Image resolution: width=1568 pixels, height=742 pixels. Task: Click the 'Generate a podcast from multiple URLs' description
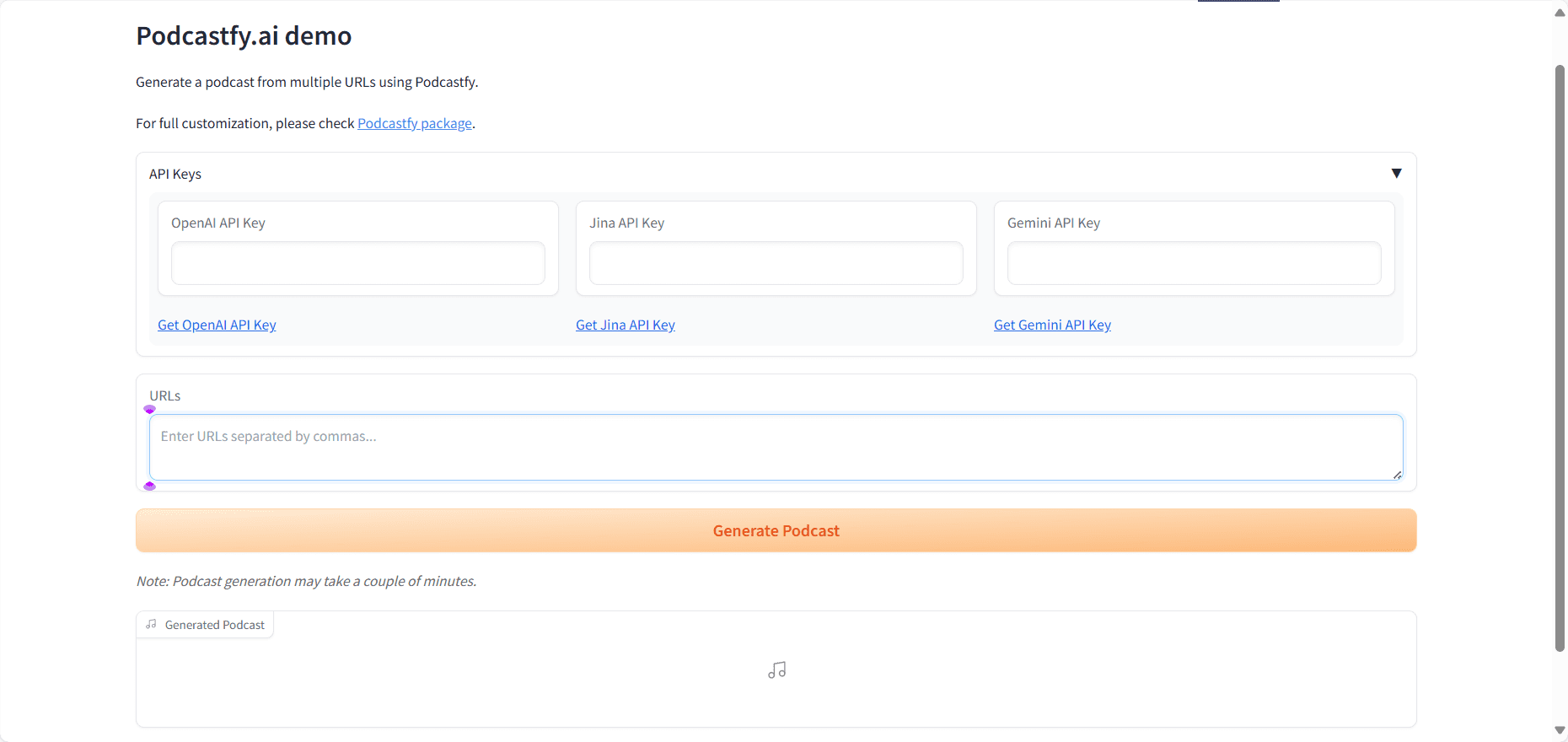click(307, 82)
